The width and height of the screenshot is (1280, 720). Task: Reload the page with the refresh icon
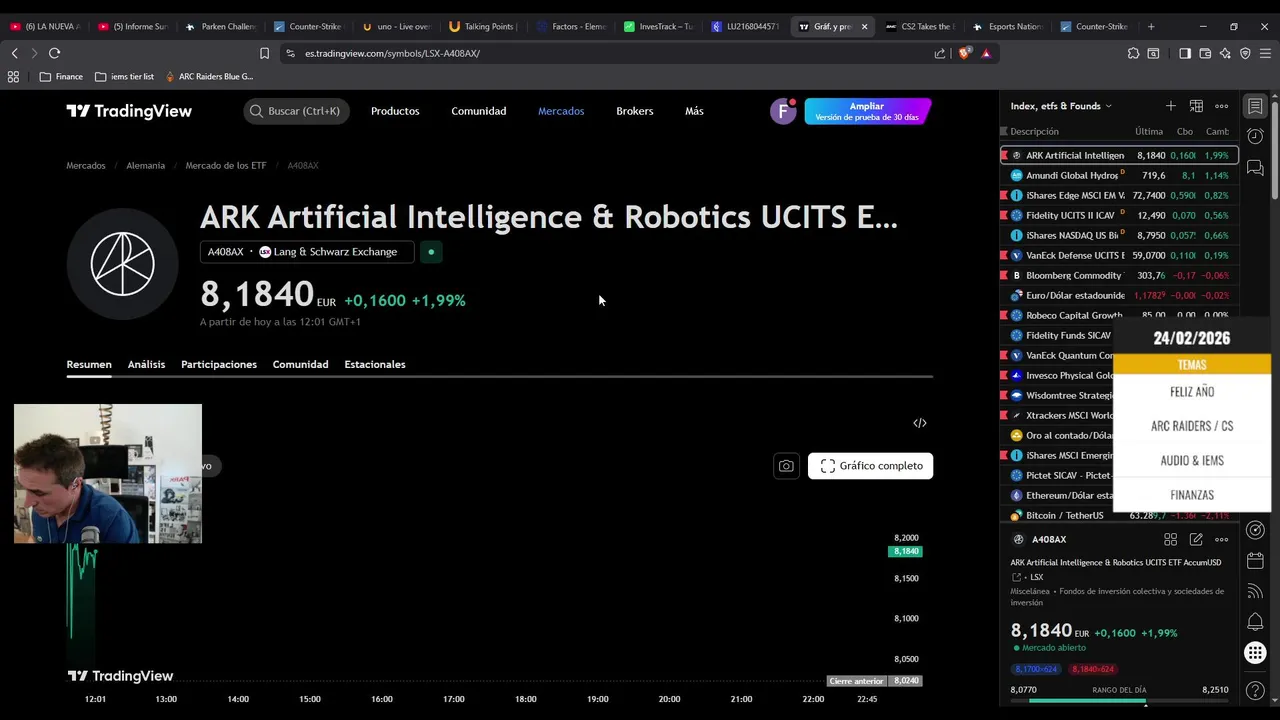pos(54,53)
